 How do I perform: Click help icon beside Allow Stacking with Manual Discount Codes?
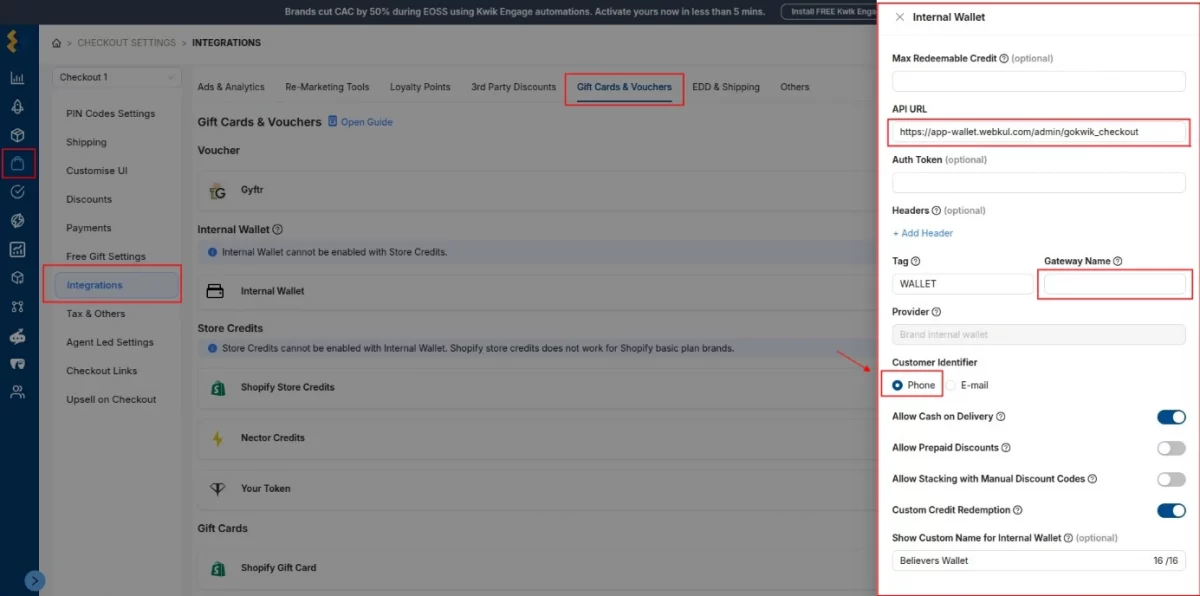pos(1093,479)
